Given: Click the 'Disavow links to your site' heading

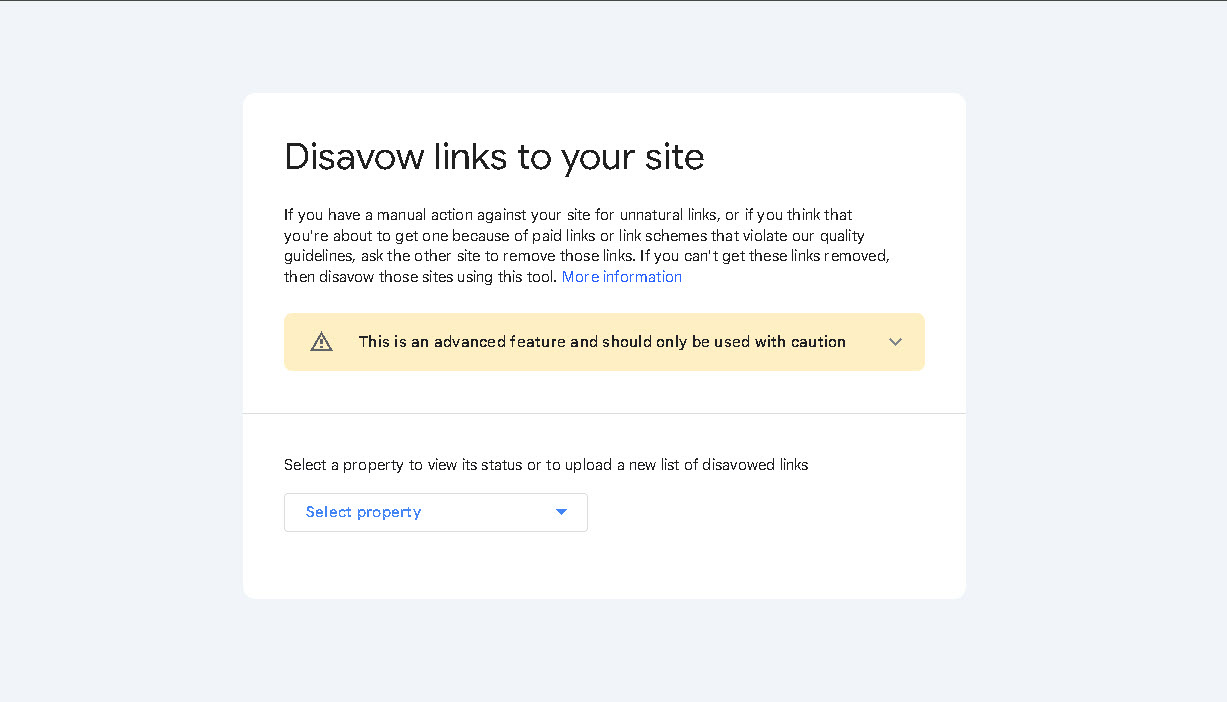Looking at the screenshot, I should (x=494, y=156).
